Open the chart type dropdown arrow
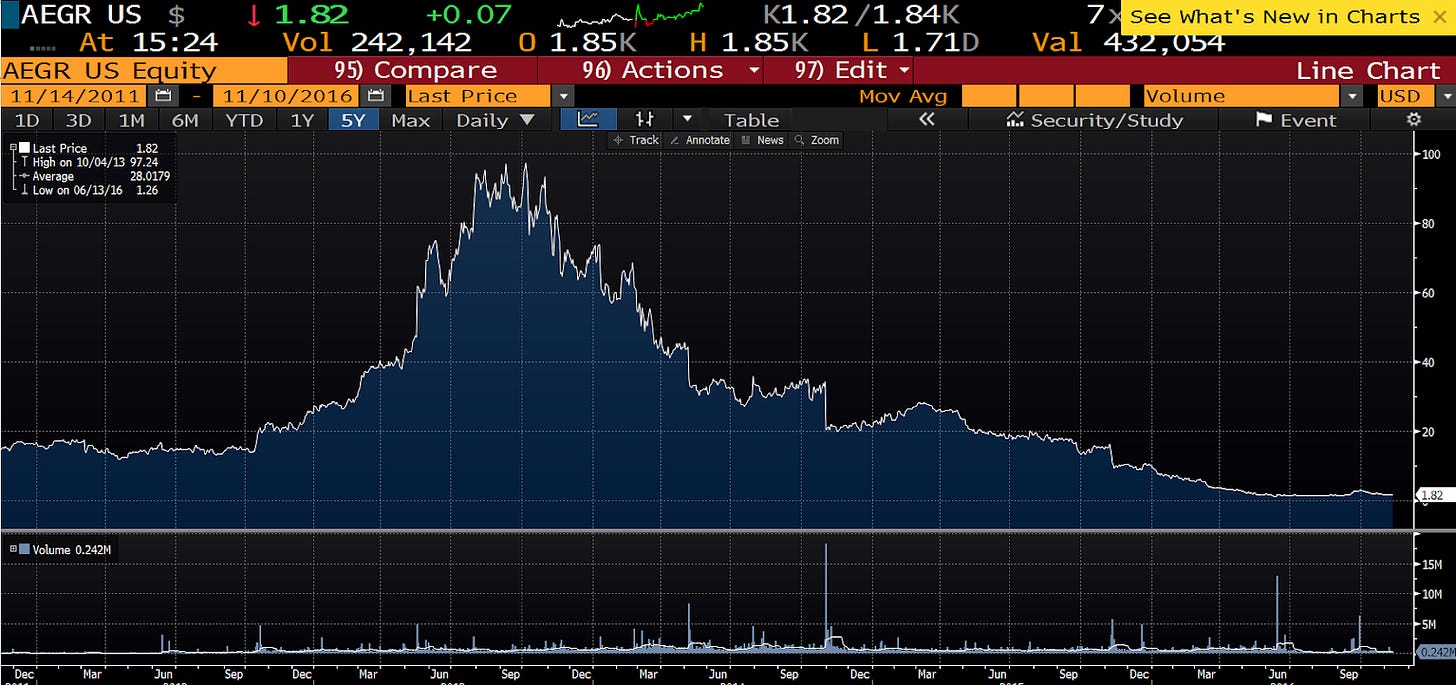1456x685 pixels. 687,120
